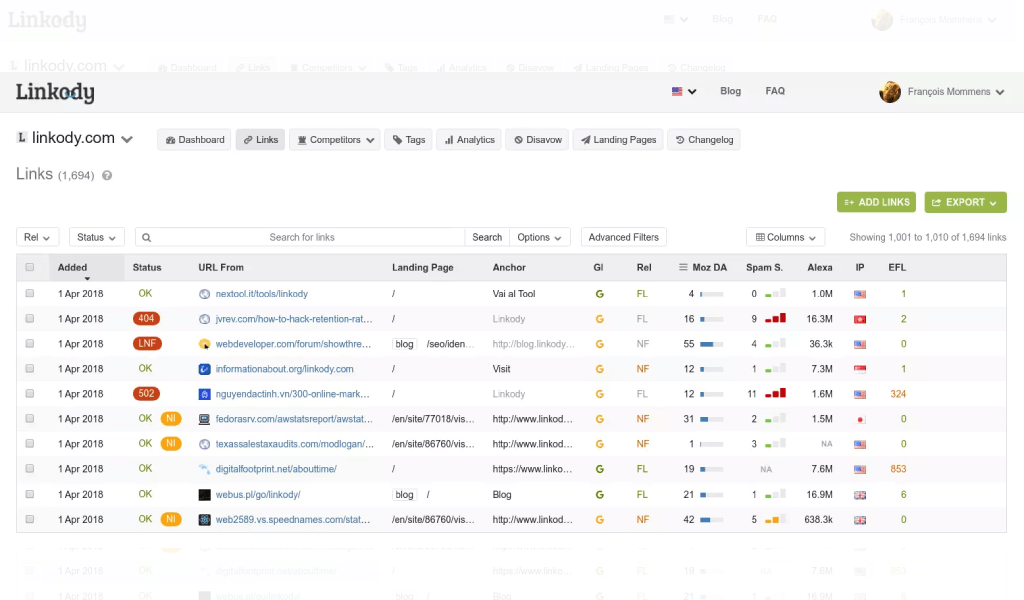
Task: Click the 404 status badge
Action: coord(146,319)
